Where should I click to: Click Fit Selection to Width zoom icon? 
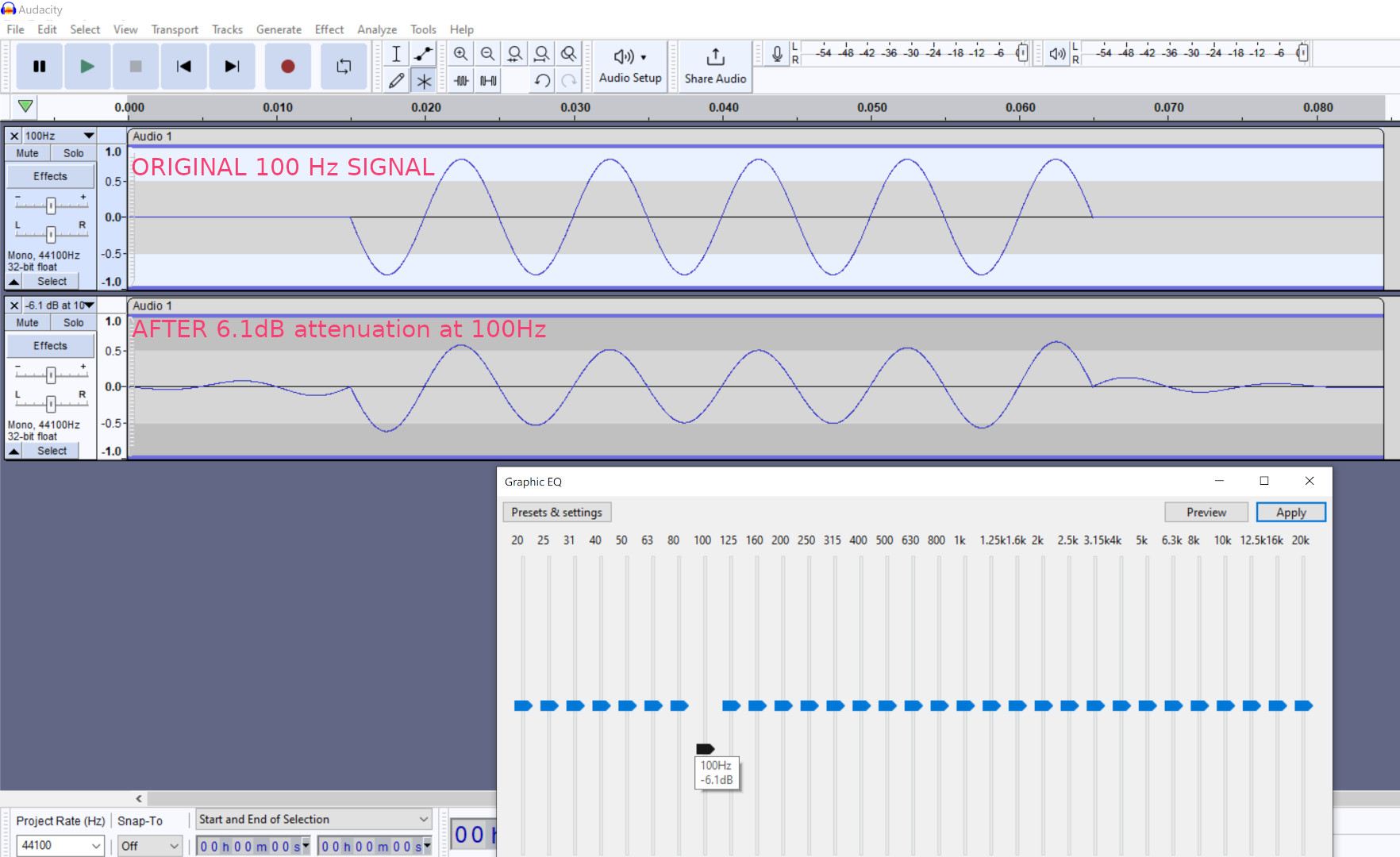click(514, 54)
